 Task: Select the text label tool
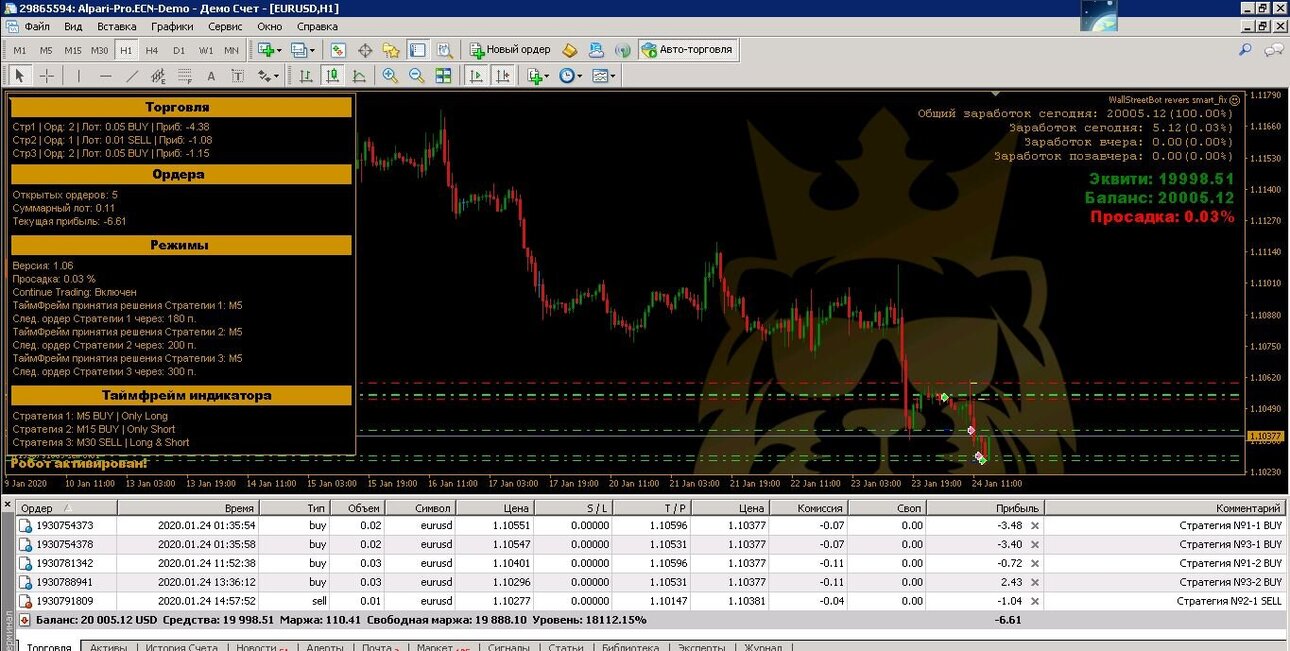[x=237, y=75]
